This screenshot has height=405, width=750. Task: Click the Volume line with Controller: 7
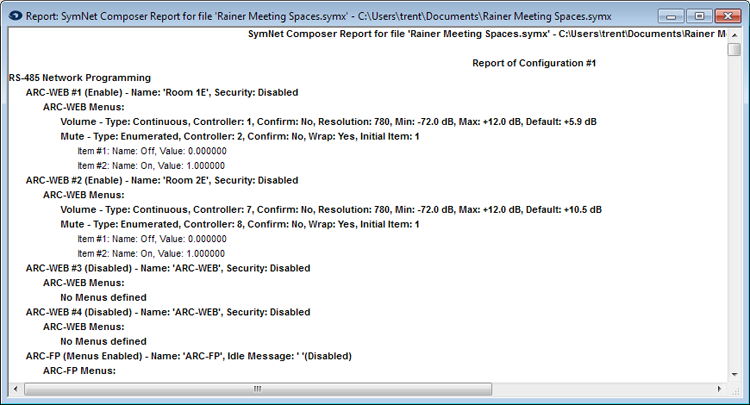point(331,209)
